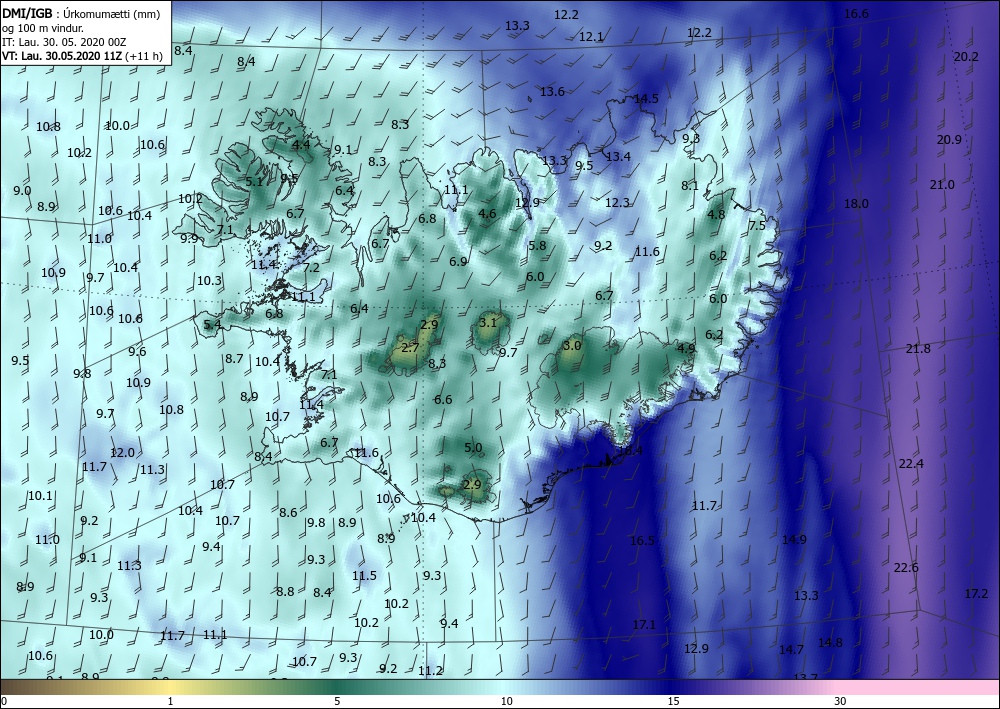This screenshot has height=709, width=1000.
Task: Click the 12.0 map value
Action: tap(122, 453)
